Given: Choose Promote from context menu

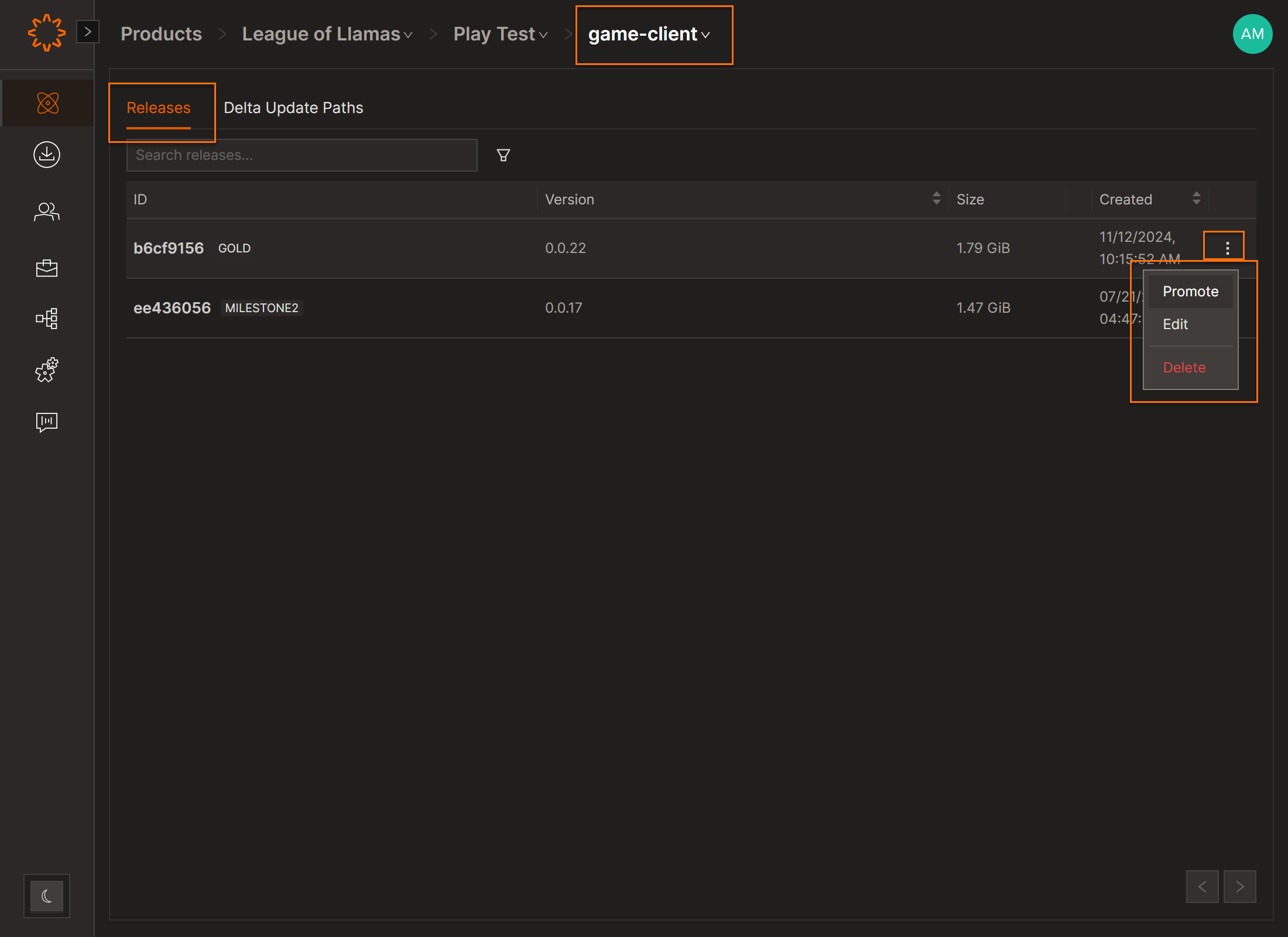Looking at the screenshot, I should click(1190, 292).
